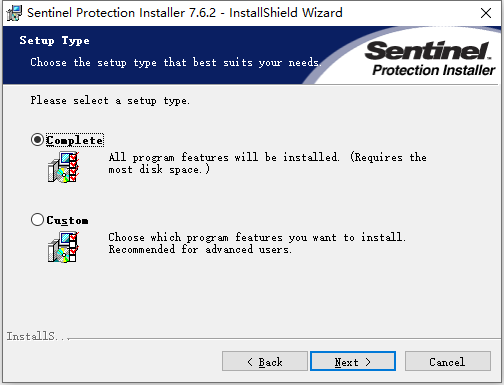
Task: Click the Setup Type banner heading
Action: click(x=54, y=41)
